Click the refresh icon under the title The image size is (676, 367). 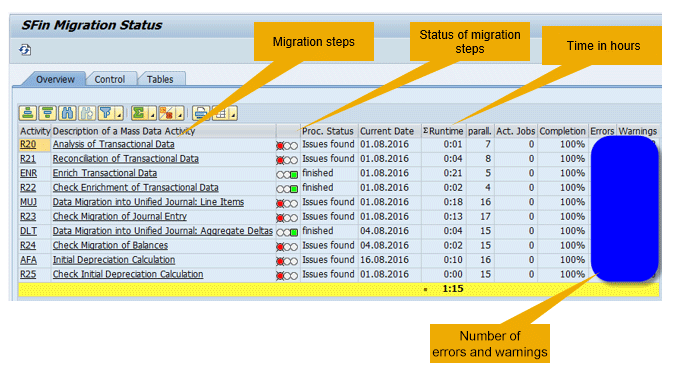point(25,50)
